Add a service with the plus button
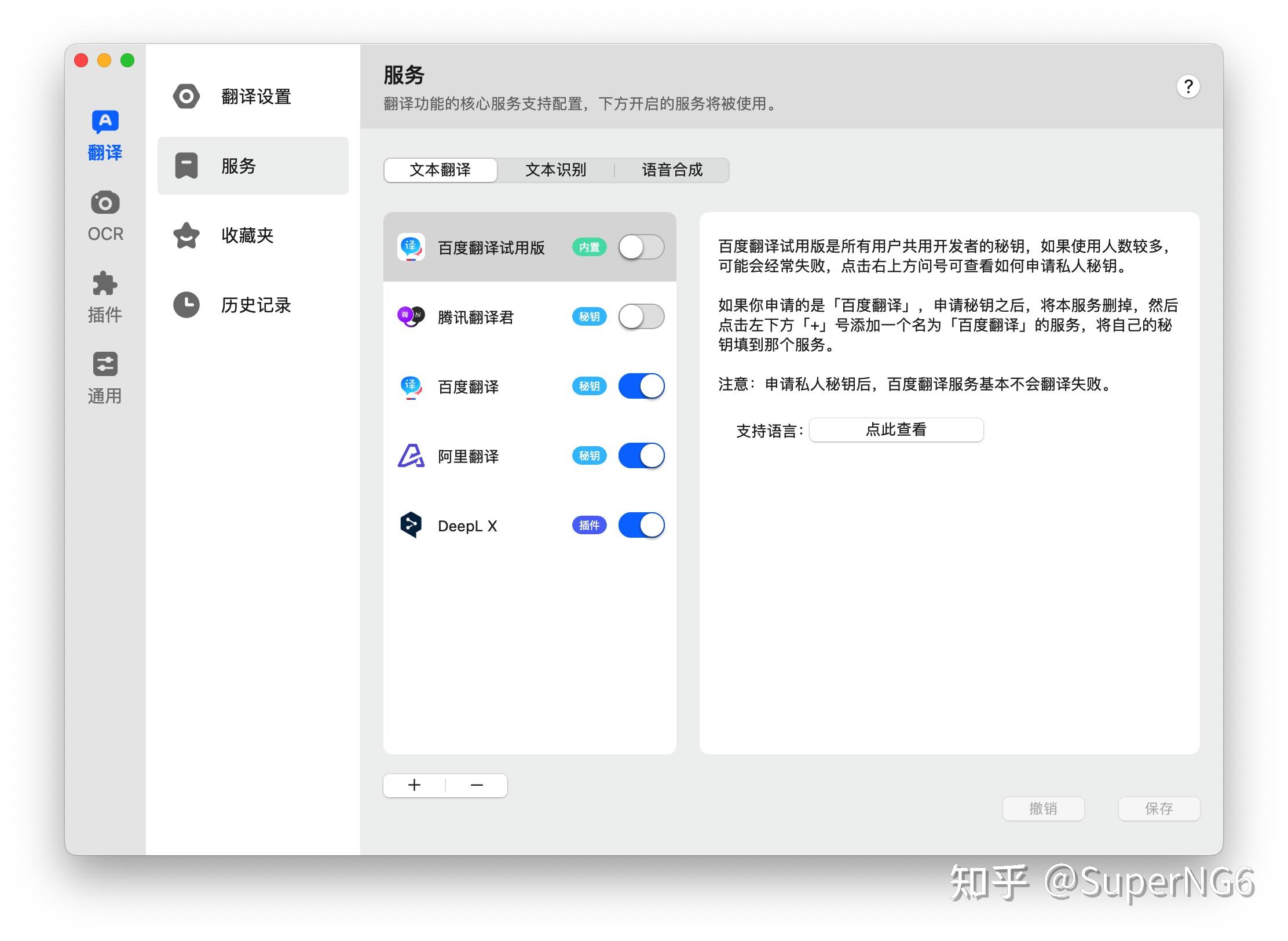The width and height of the screenshot is (1288, 941). tap(414, 786)
